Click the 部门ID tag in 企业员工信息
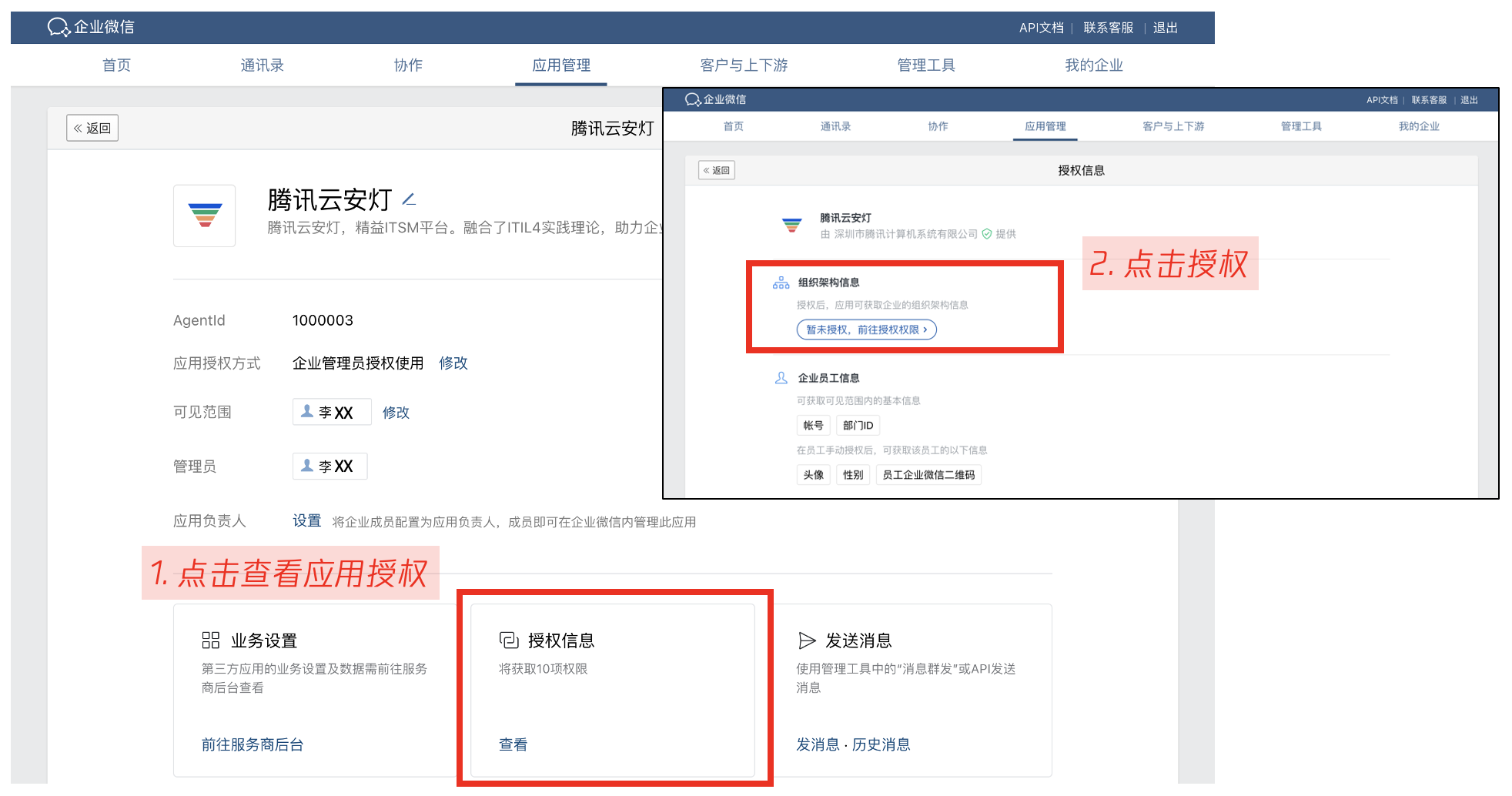The image size is (1512, 796). [x=858, y=425]
